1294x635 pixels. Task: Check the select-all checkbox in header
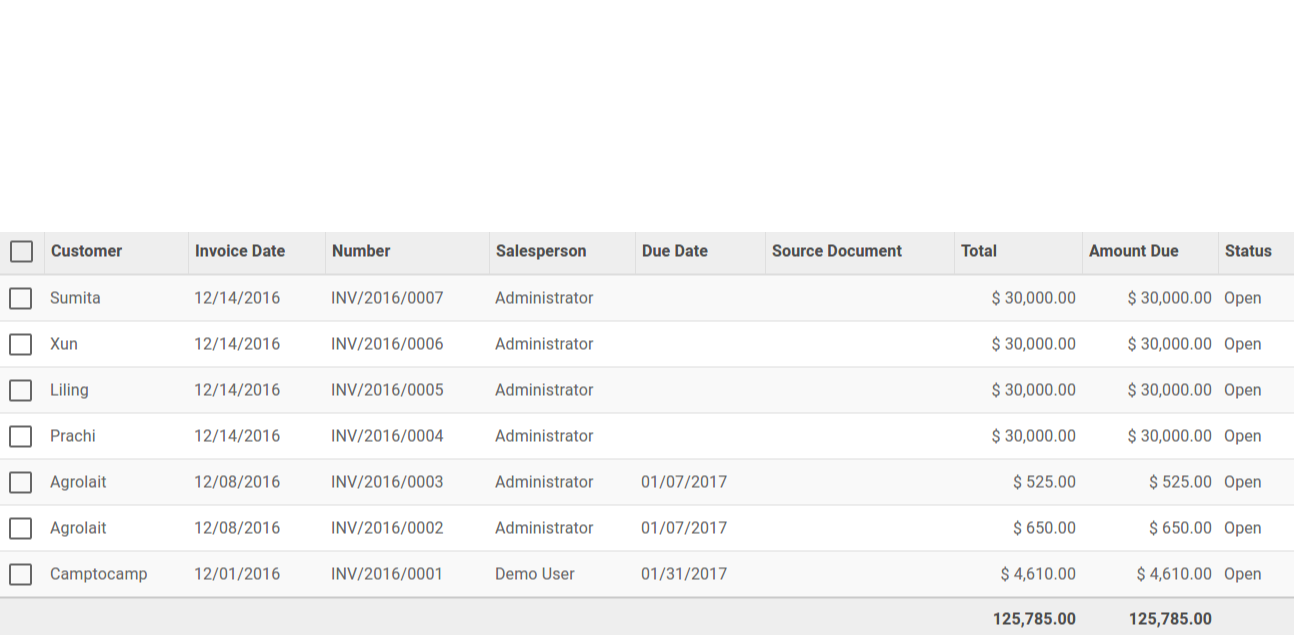[21, 251]
